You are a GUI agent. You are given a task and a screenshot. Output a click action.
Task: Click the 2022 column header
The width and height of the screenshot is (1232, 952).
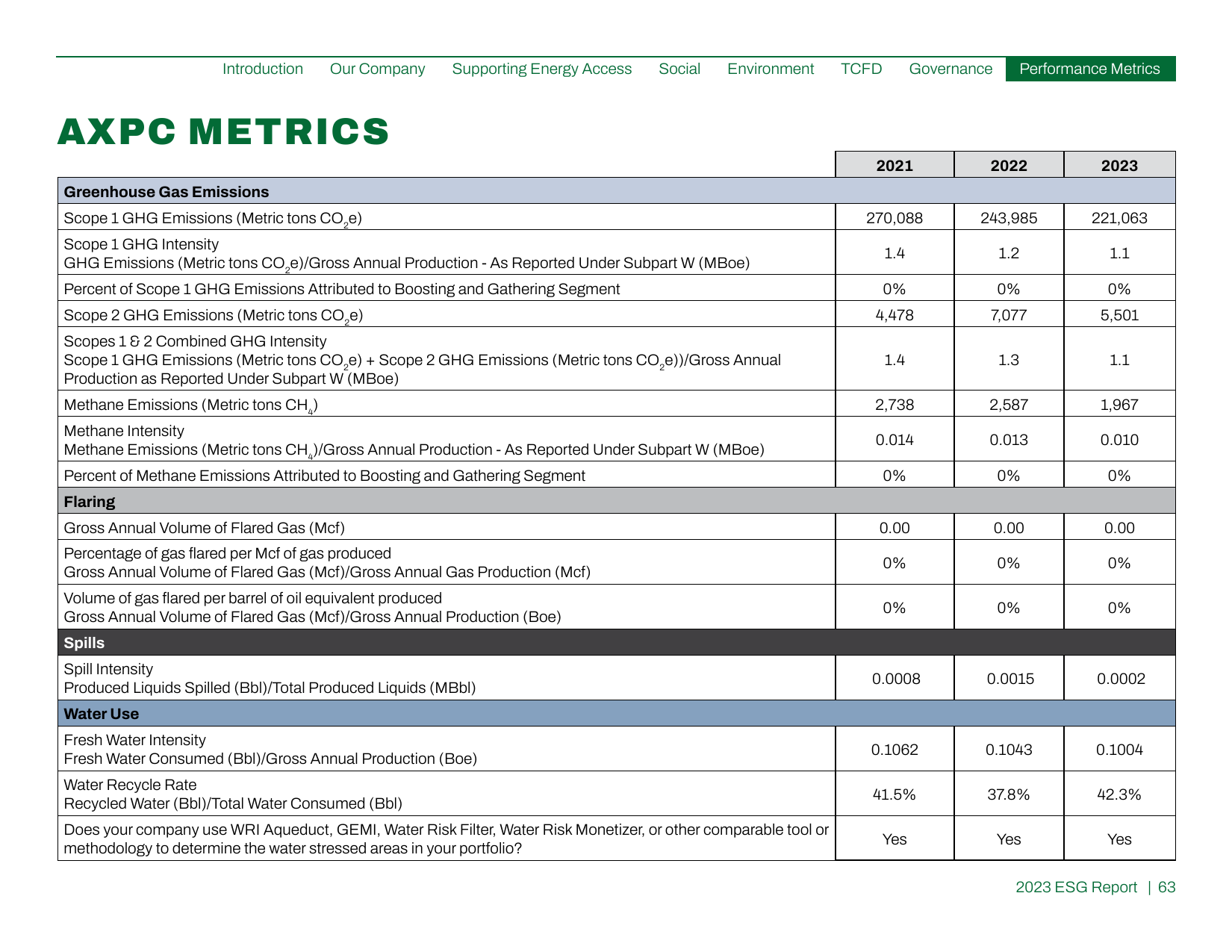[x=1009, y=165]
